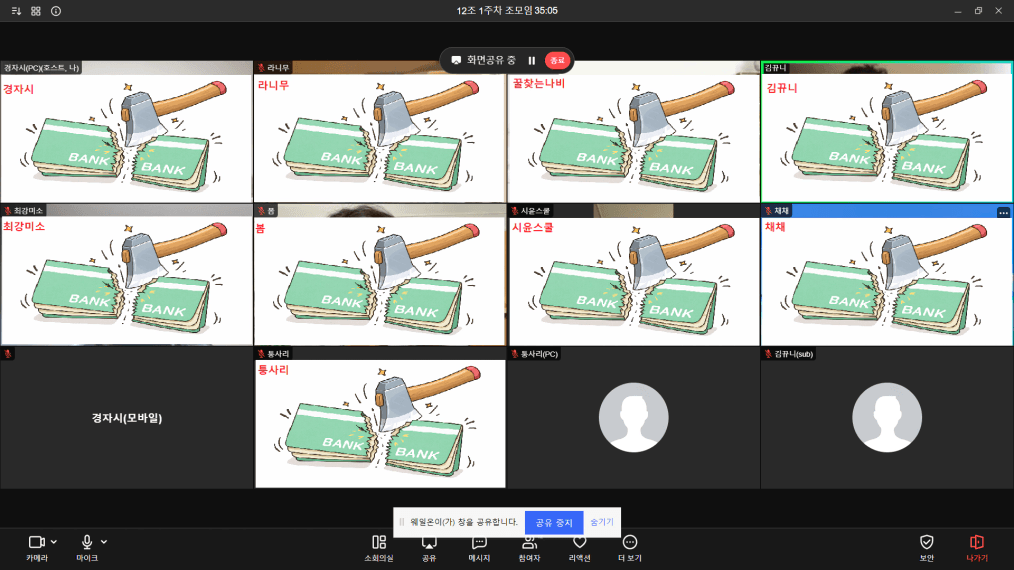Viewport: 1014px width, 570px height.
Task: Open meeting info icon in title bar
Action: click(x=56, y=11)
